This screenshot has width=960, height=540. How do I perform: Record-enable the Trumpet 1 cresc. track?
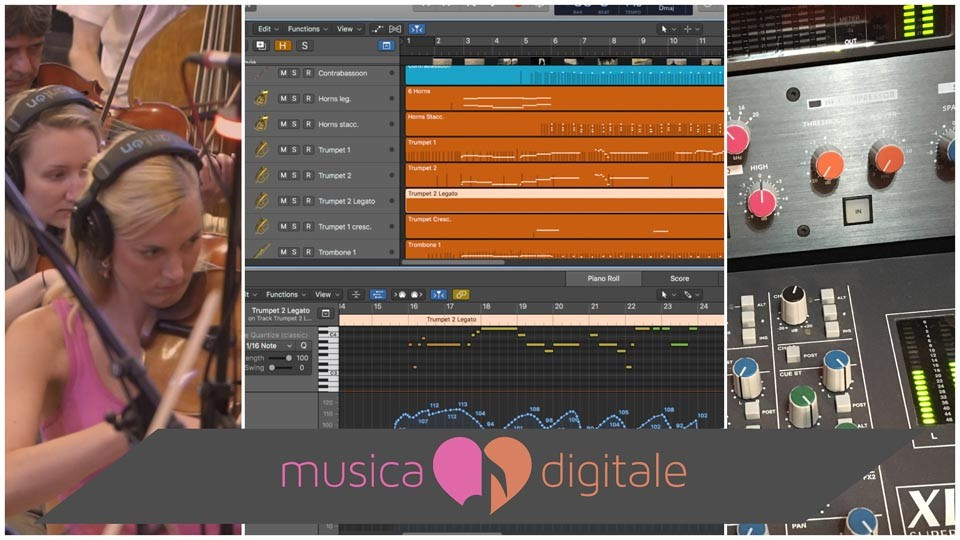pos(308,226)
